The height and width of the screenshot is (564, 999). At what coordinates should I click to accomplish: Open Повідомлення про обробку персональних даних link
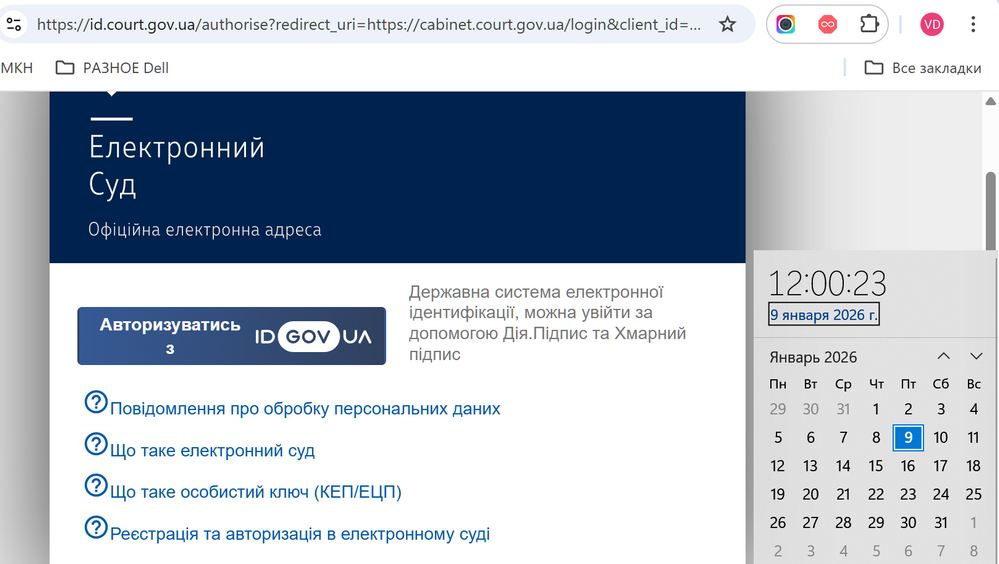(305, 409)
